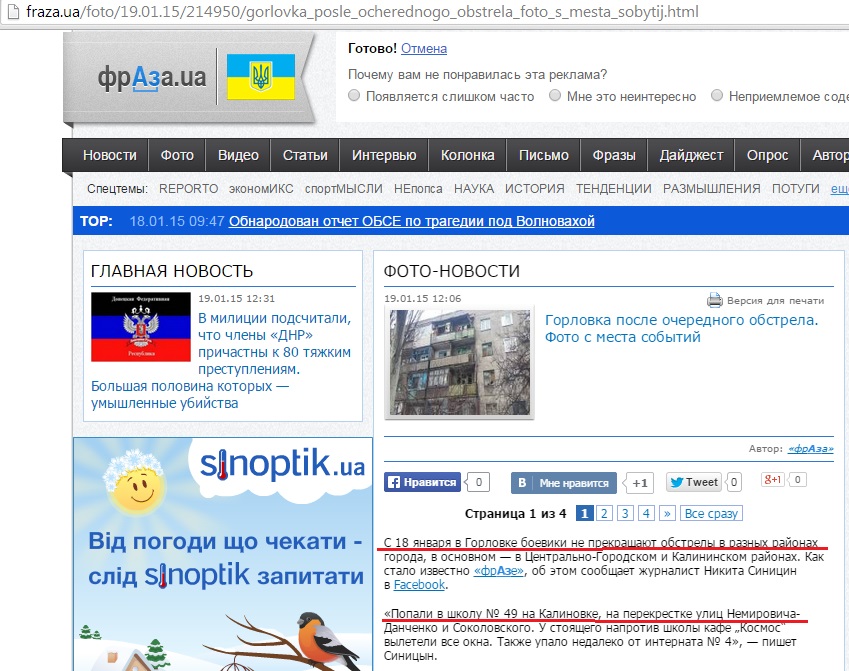Select radio button Появляется слишком часто
Screen dimensions: 849x671
(x=353, y=96)
